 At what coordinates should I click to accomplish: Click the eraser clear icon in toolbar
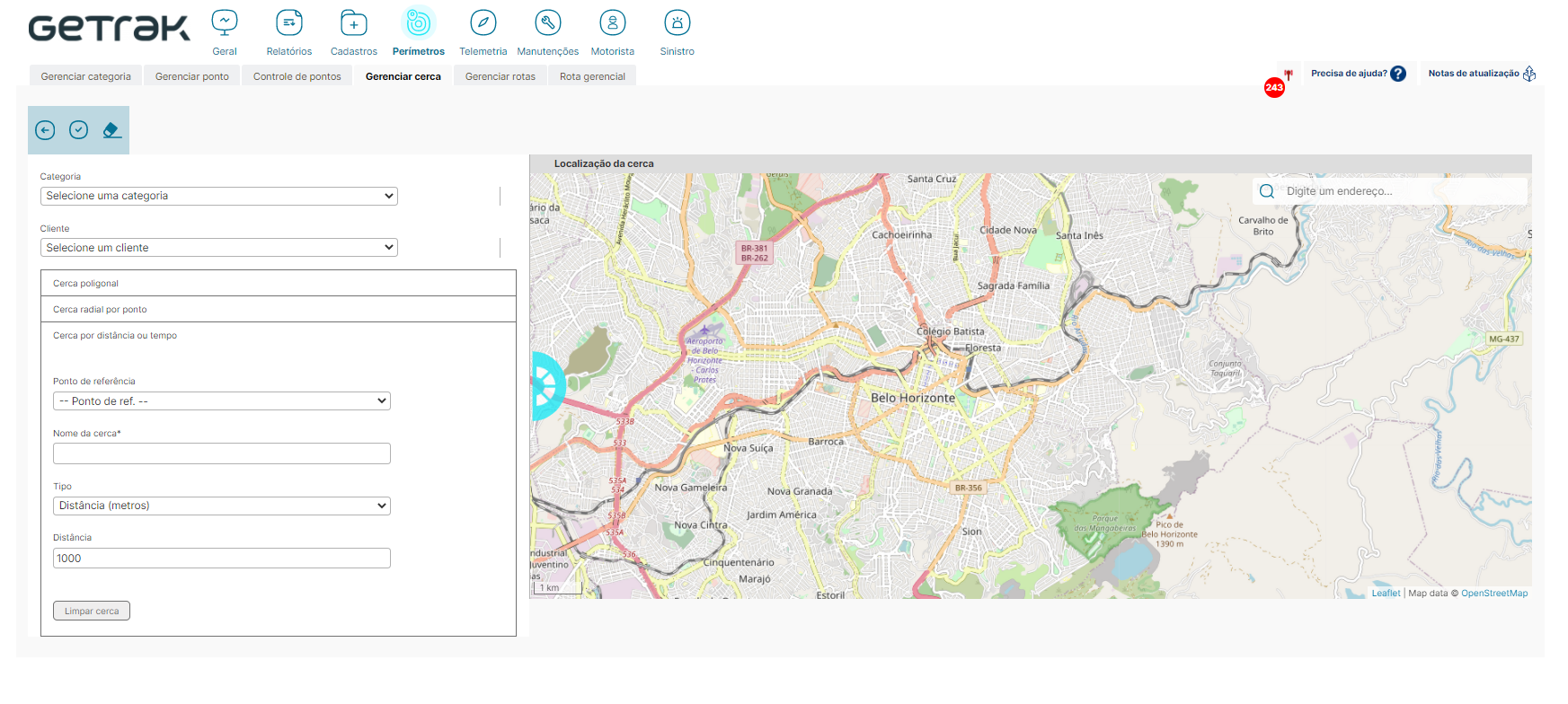click(x=111, y=130)
